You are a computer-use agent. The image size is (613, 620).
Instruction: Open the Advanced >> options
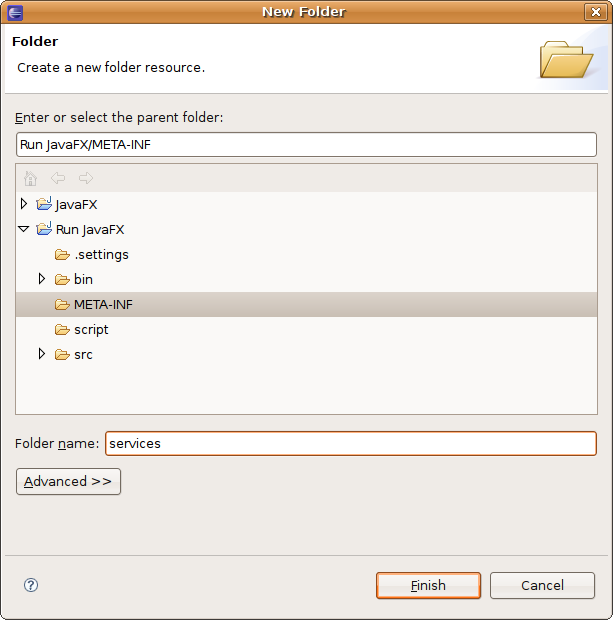point(68,481)
